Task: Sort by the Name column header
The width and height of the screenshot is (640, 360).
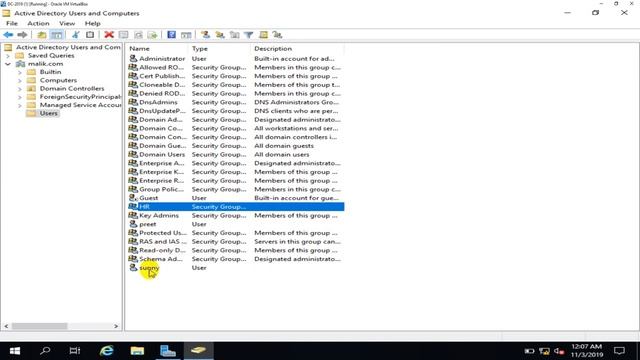Action: 157,49
